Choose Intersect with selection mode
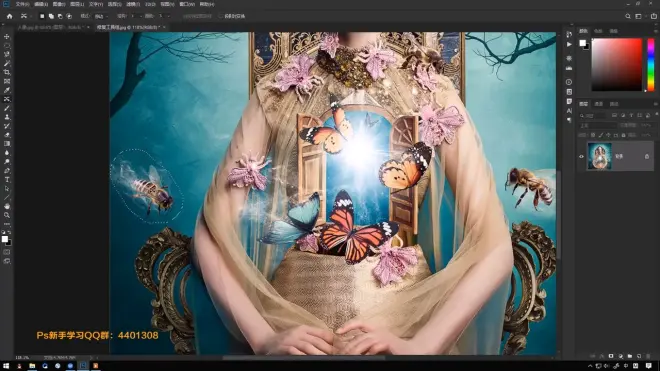 click(69, 16)
